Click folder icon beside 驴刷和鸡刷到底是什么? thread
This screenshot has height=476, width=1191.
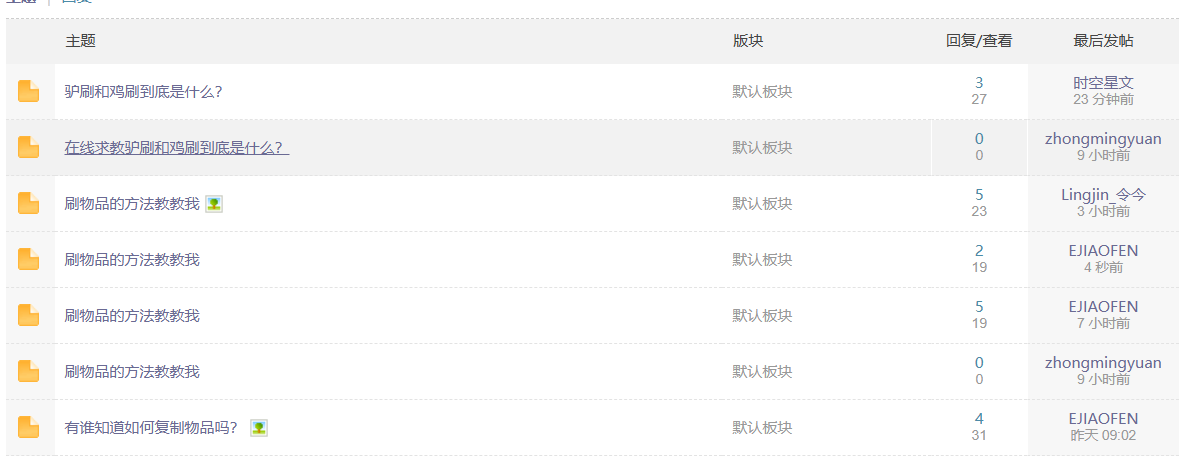click(x=29, y=91)
